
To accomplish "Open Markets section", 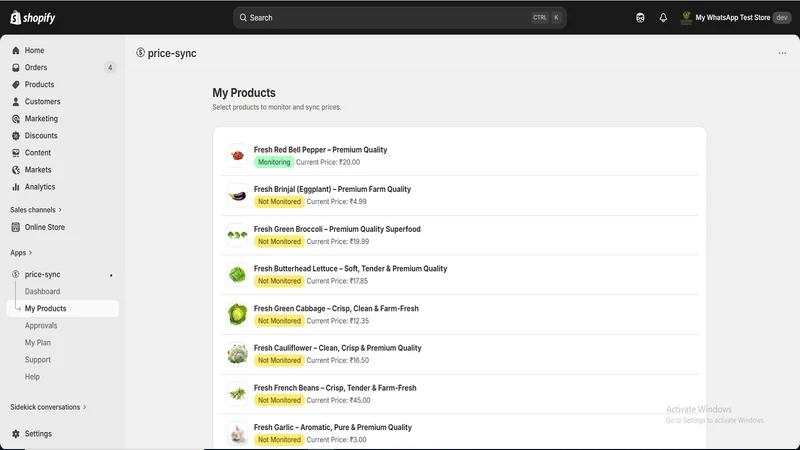I will 38,170.
